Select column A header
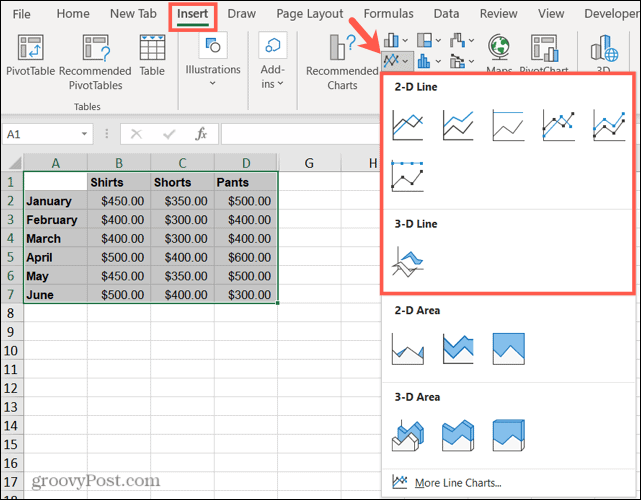Image resolution: width=641 pixels, height=500 pixels. 56,163
